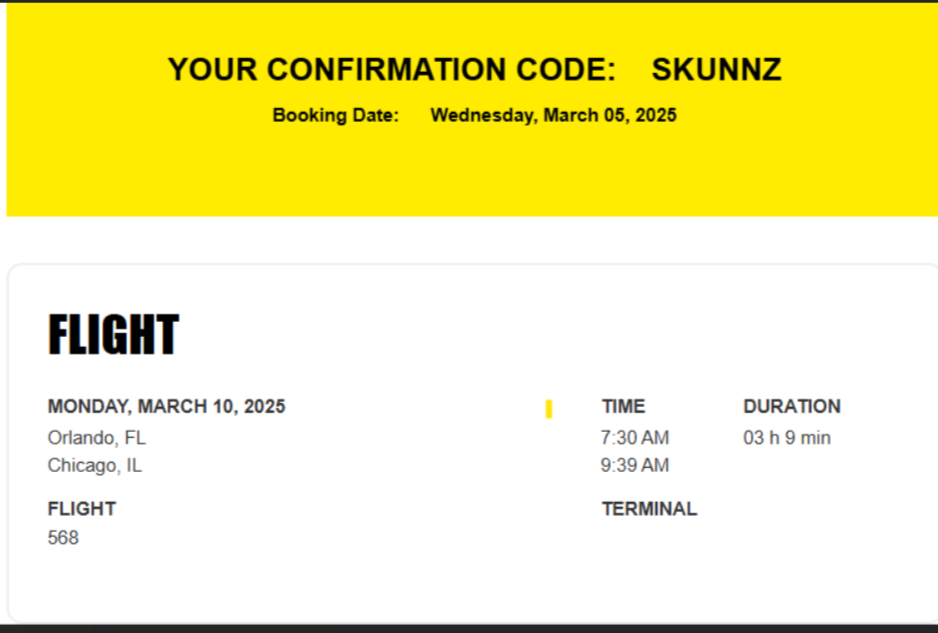Click the MONDAY, MARCH 10, 2025 heading
This screenshot has height=633, width=938.
tap(166, 407)
